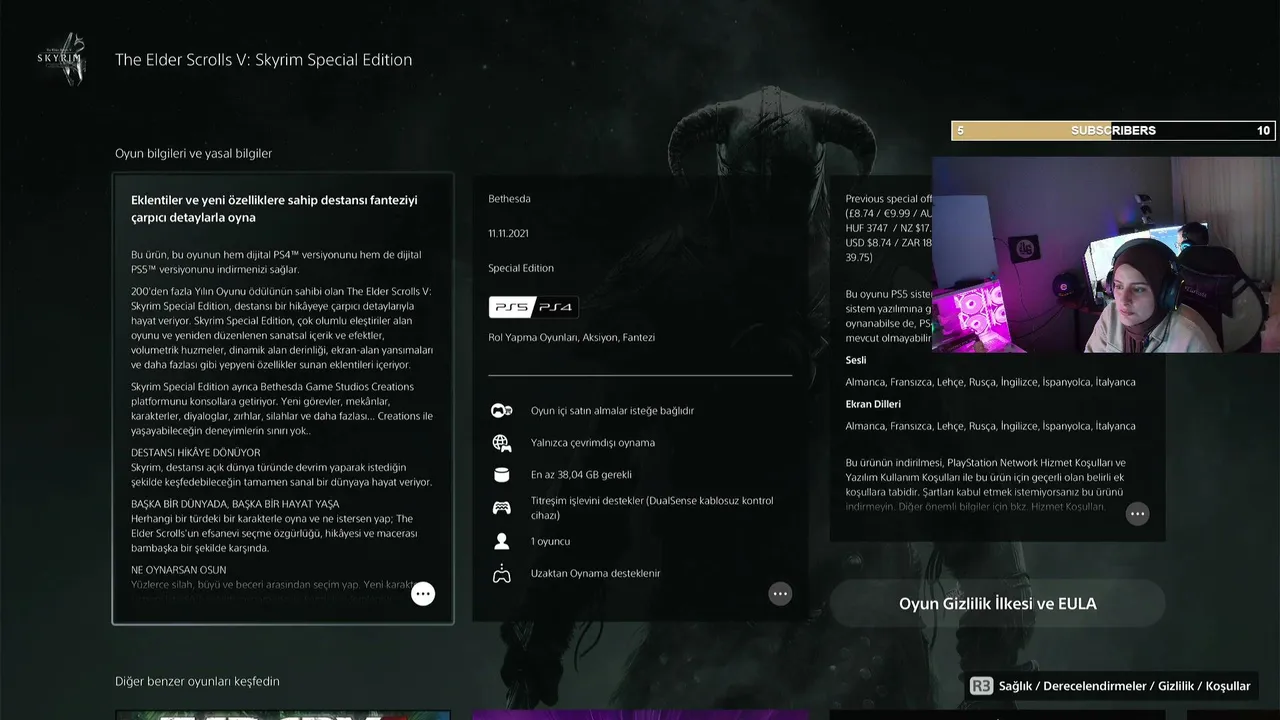Viewport: 1280px width, 720px height.
Task: Click the storage size disk icon
Action: (501, 475)
